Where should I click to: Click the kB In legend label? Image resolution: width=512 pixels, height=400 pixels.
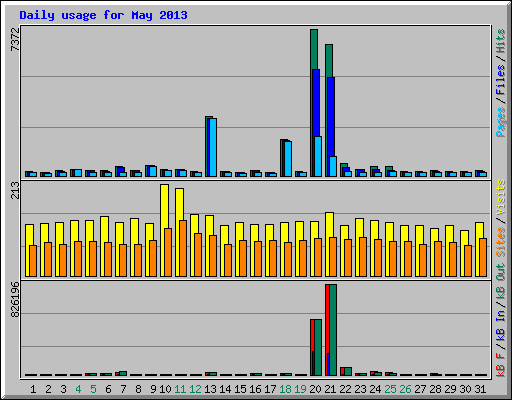(501, 325)
